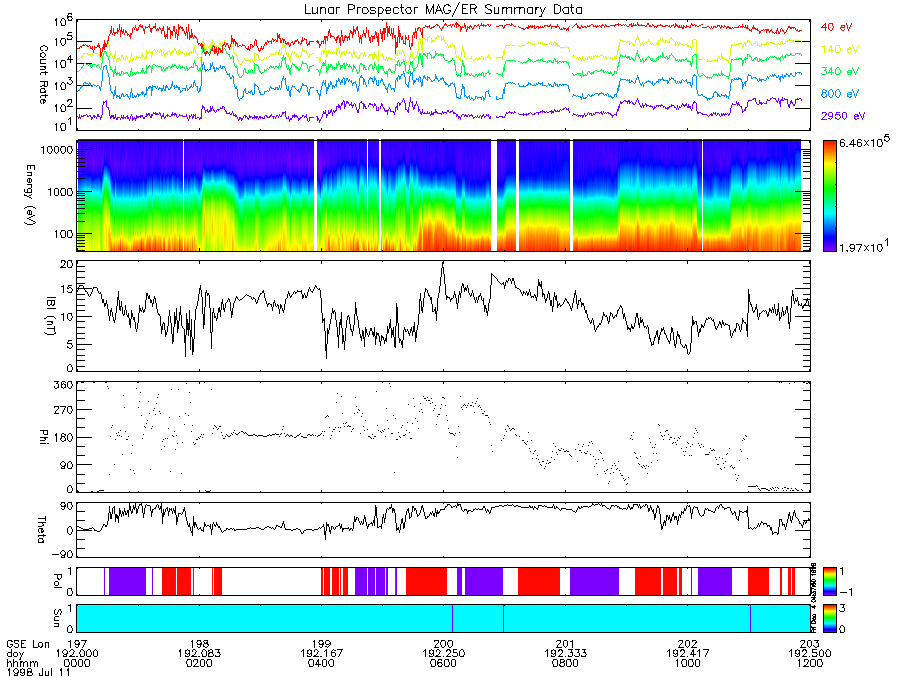
Task: Click the 'Pol' axis label
Action: pyautogui.click(x=57, y=581)
